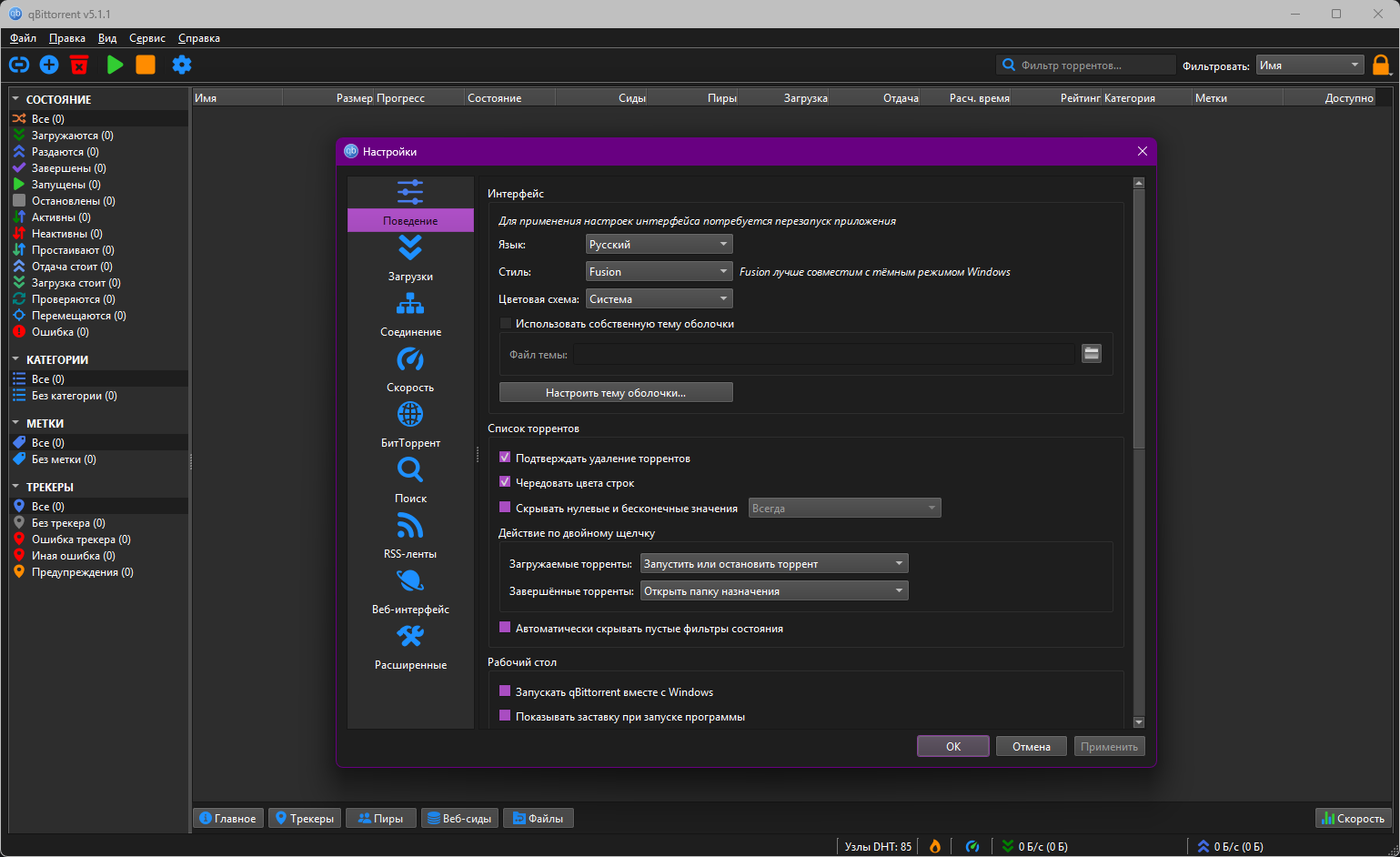
Task: Click the Настроить тему оболочки button
Action: (x=616, y=392)
